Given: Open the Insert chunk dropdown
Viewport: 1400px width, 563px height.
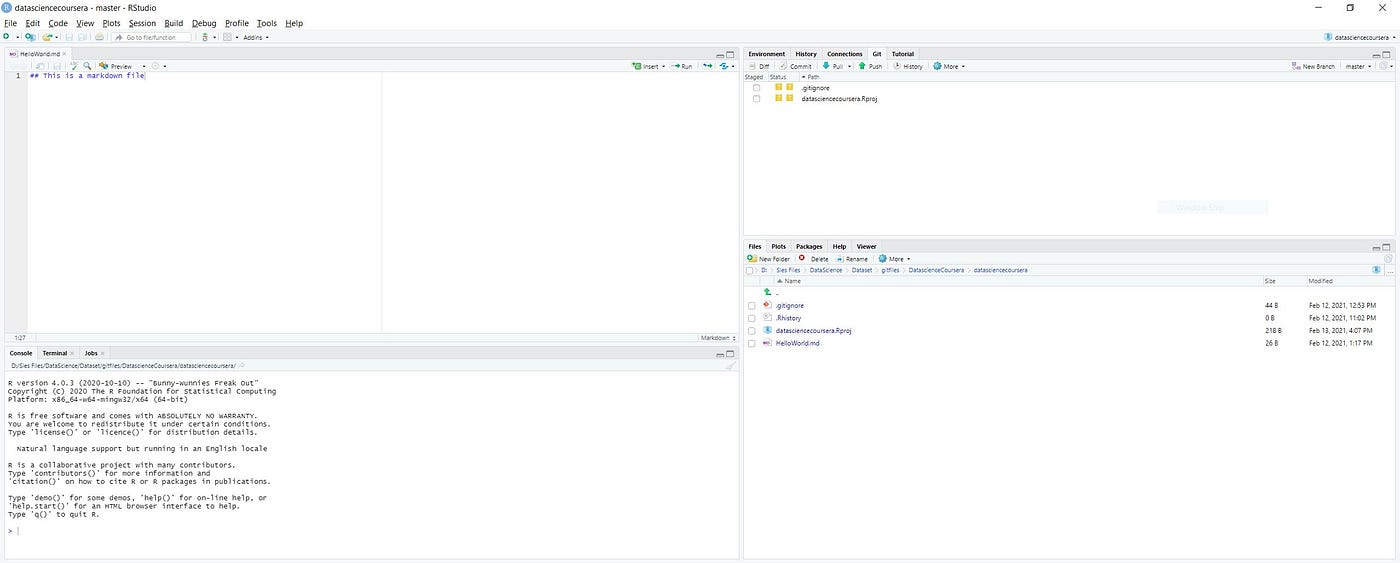Looking at the screenshot, I should click(x=649, y=66).
